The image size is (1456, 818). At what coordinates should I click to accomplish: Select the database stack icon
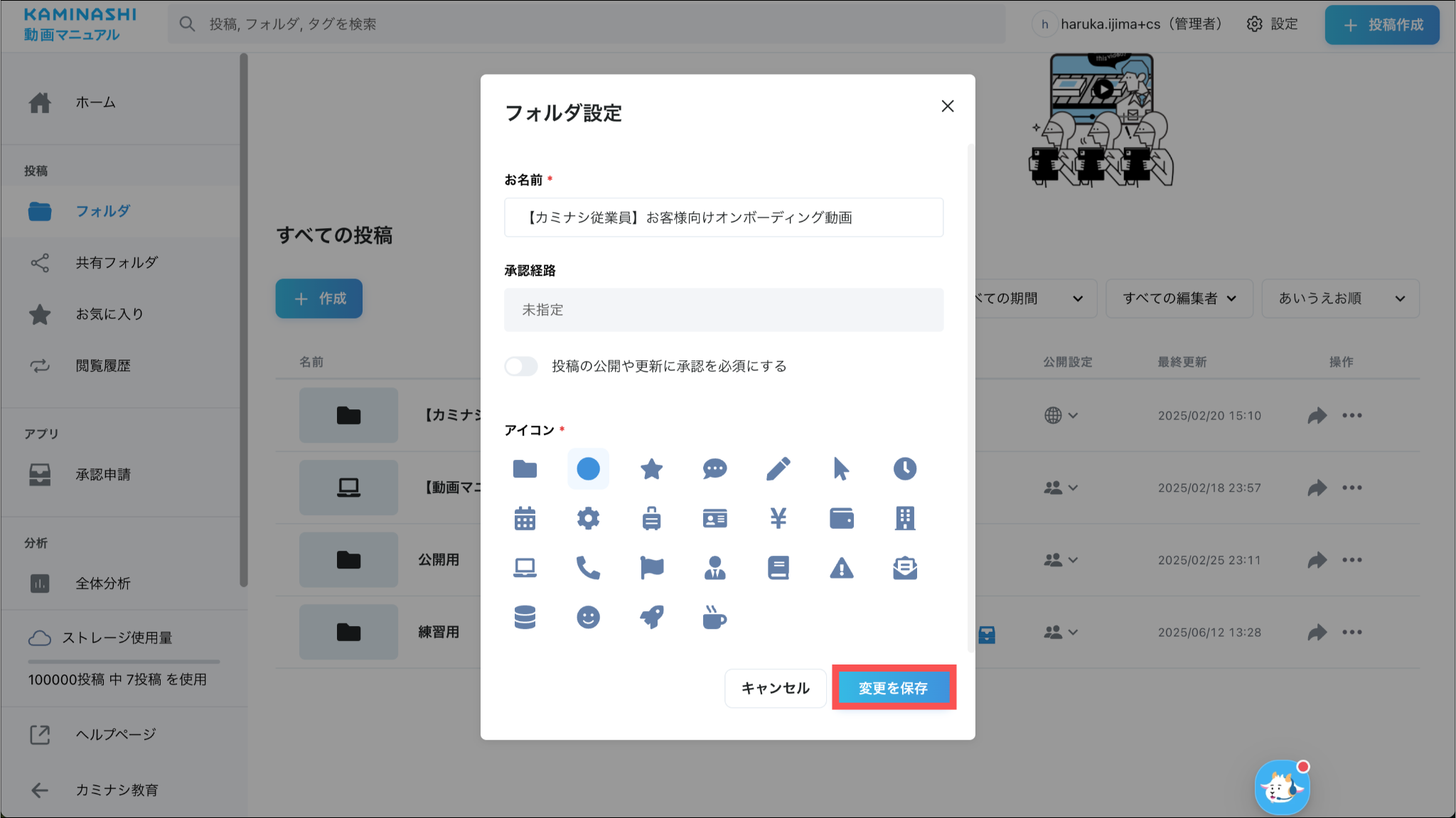tap(525, 617)
